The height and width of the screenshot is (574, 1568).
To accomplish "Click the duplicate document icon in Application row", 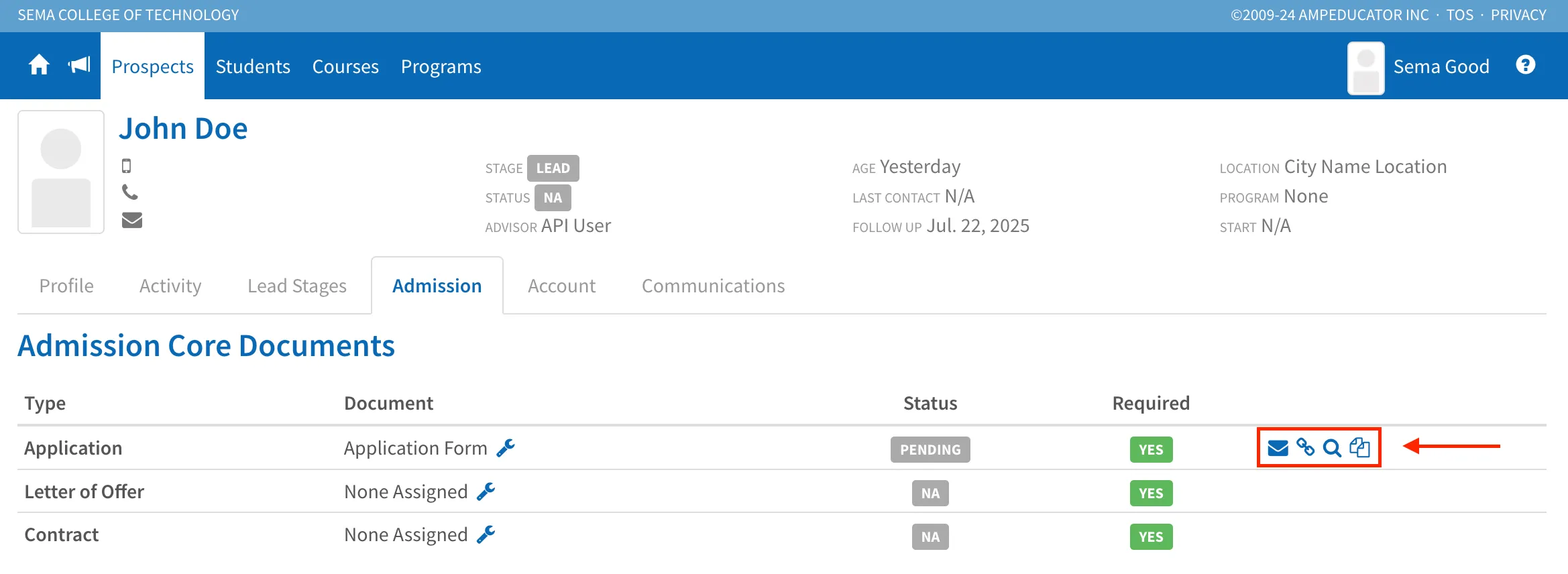I will (1359, 447).
